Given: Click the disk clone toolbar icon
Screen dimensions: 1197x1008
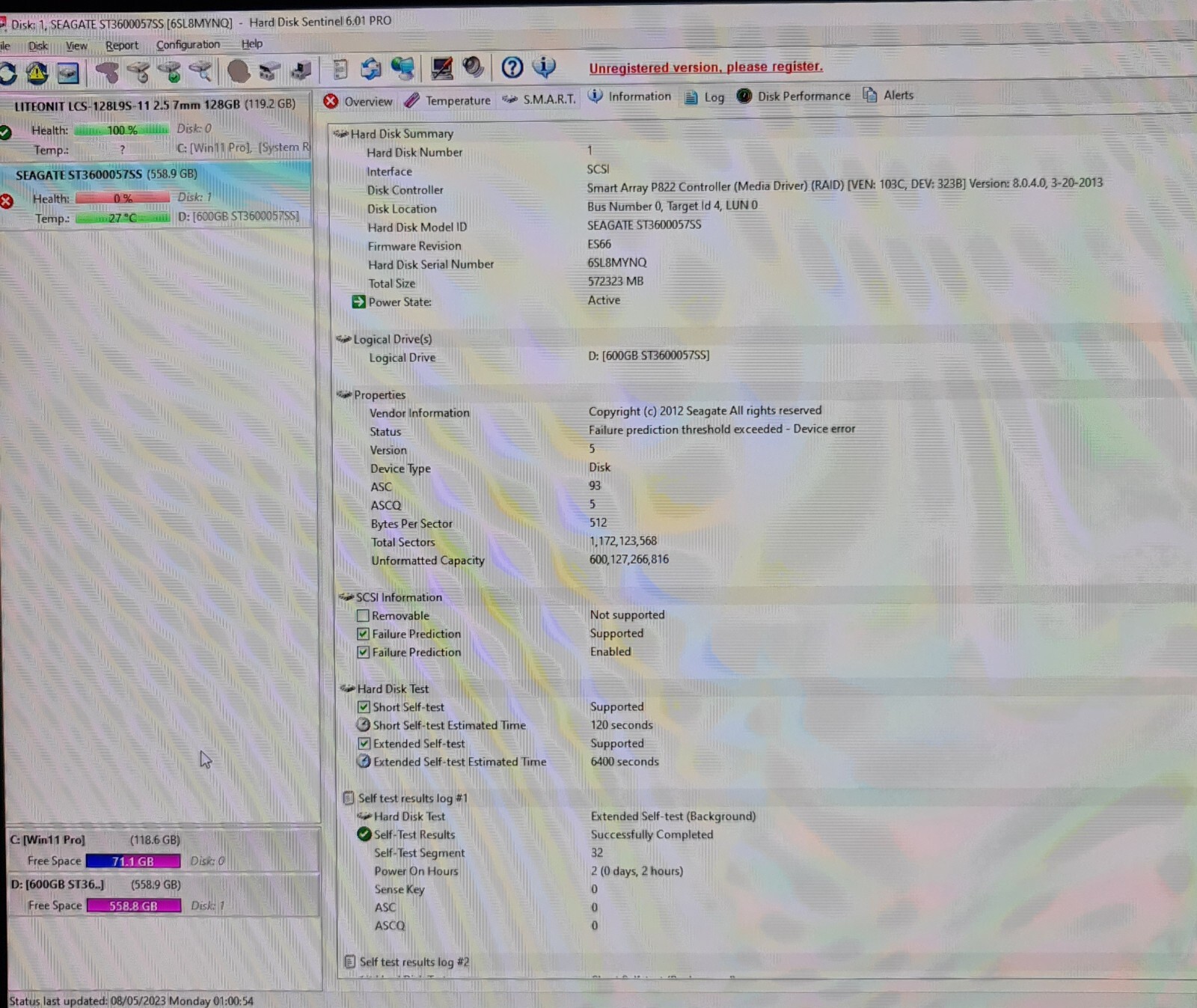Looking at the screenshot, I should 269,71.
